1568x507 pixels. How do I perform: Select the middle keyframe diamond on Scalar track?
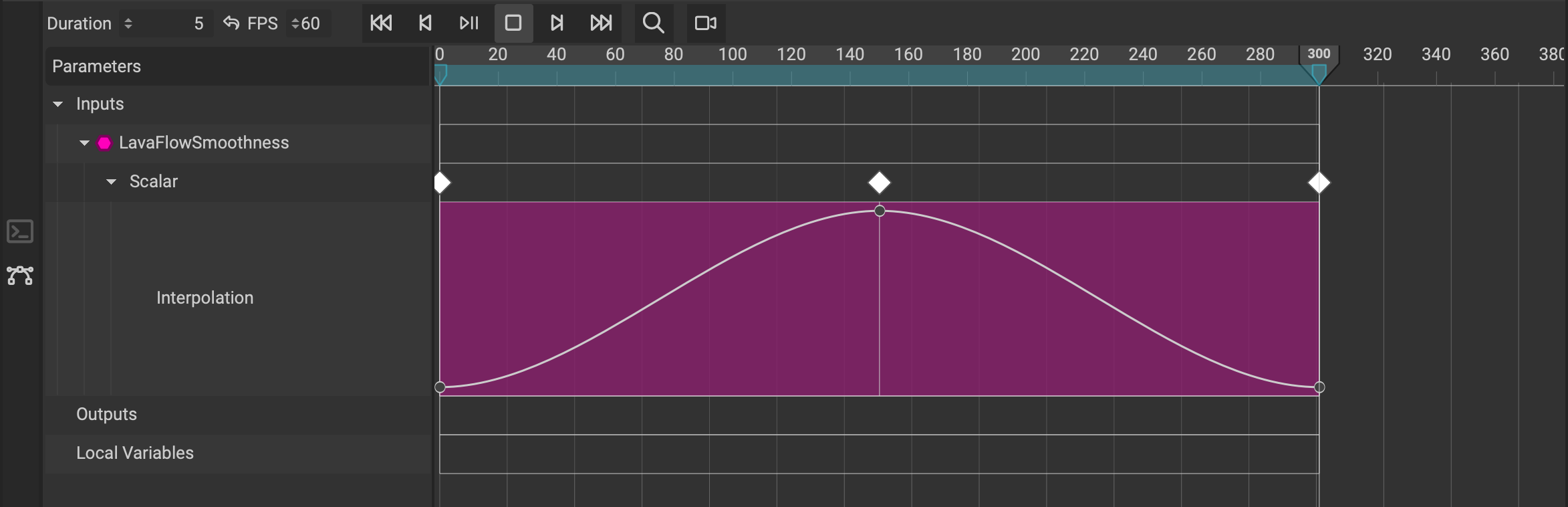[879, 183]
